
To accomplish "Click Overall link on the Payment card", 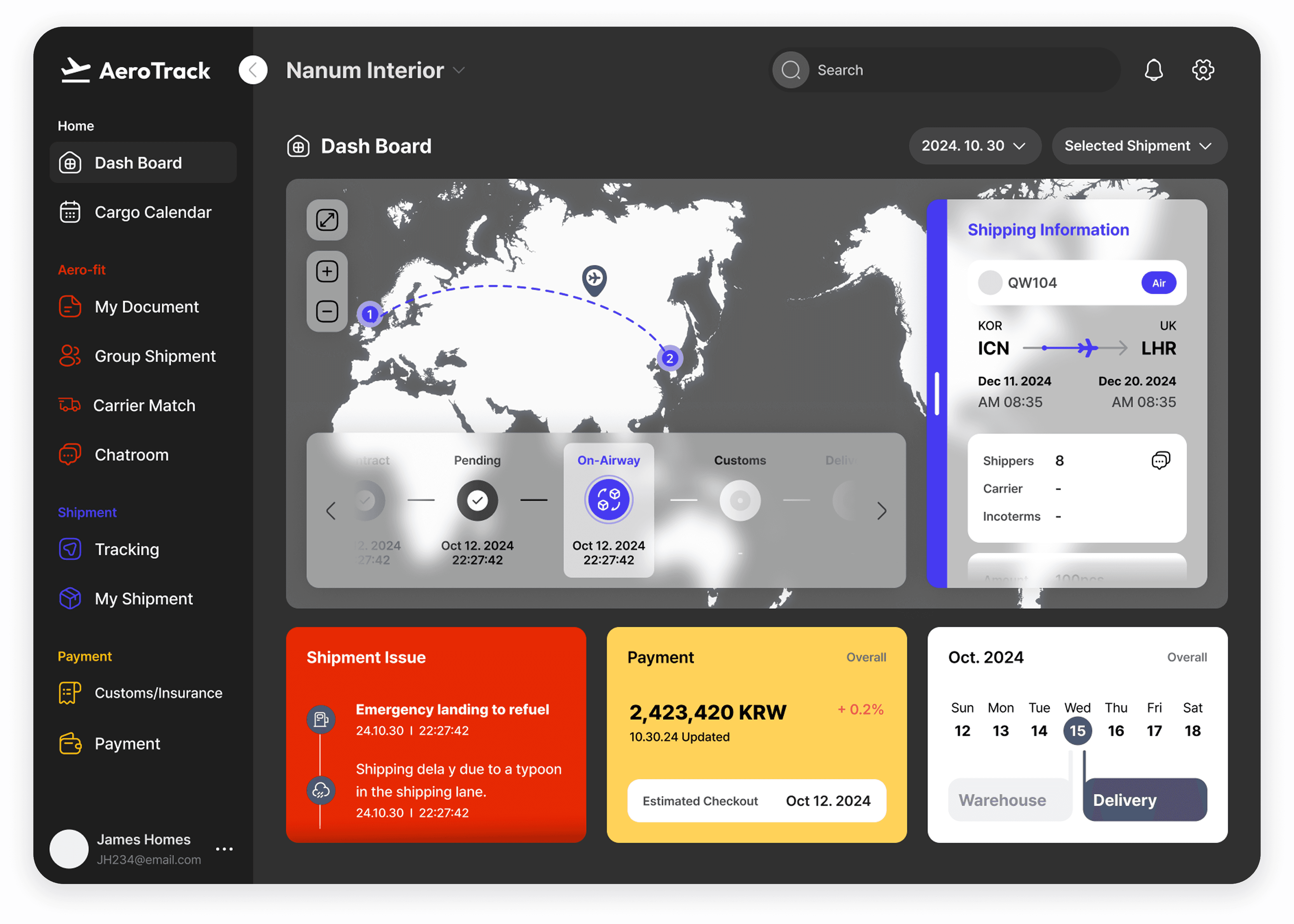I will pos(866,657).
